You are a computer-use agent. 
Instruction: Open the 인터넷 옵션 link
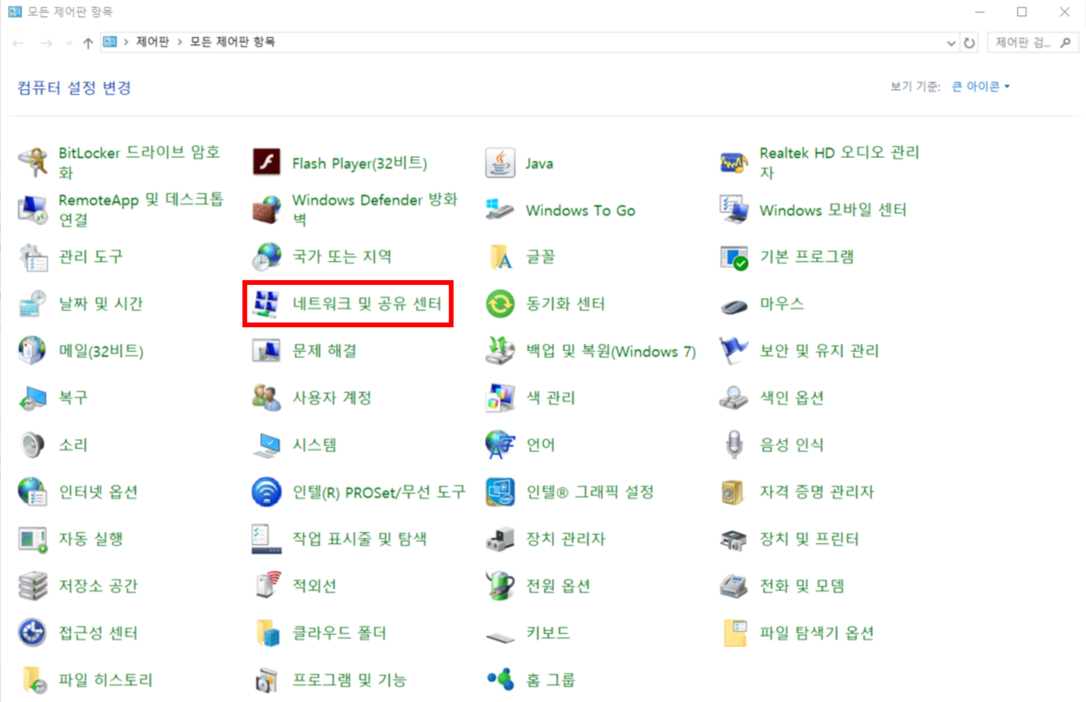(x=98, y=492)
